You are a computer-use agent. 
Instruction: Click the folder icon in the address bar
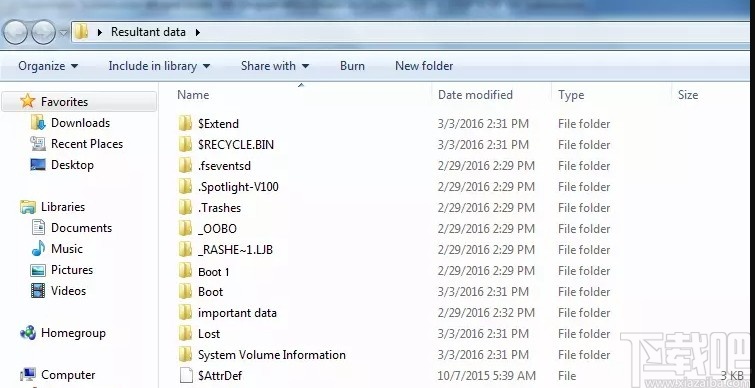point(81,32)
